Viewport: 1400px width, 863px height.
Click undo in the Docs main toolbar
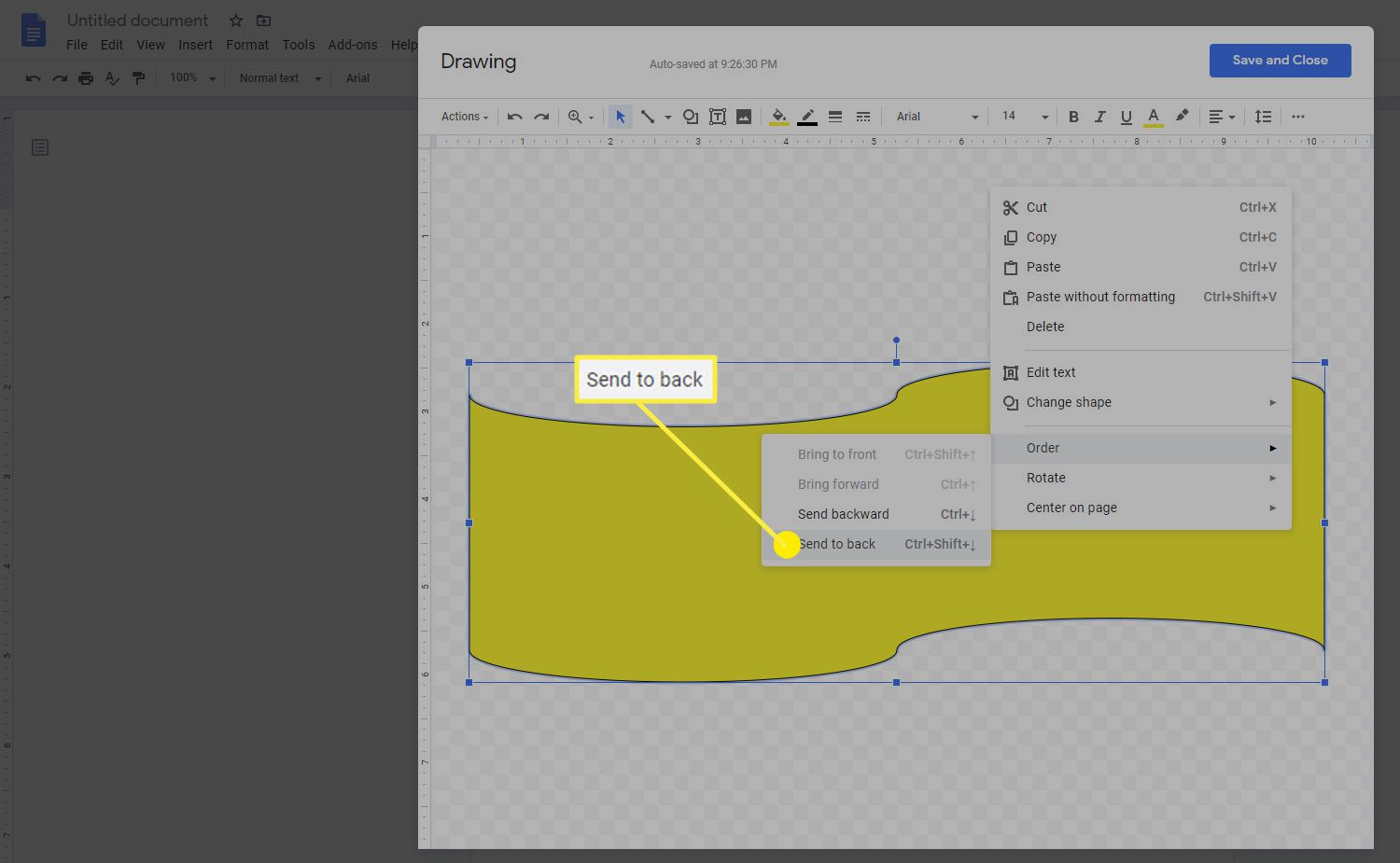(33, 78)
